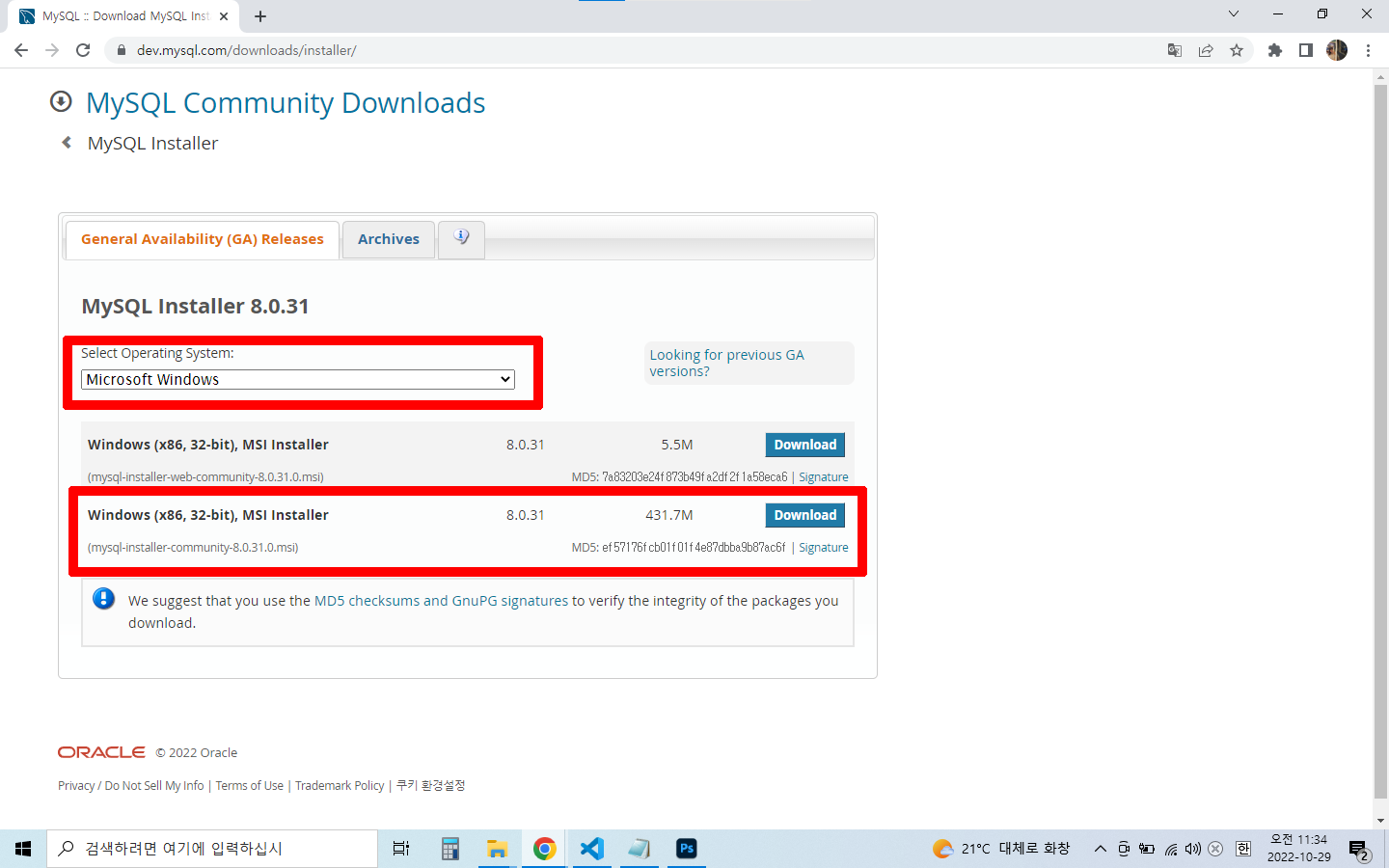Open the Privacy footer link

[x=76, y=786]
